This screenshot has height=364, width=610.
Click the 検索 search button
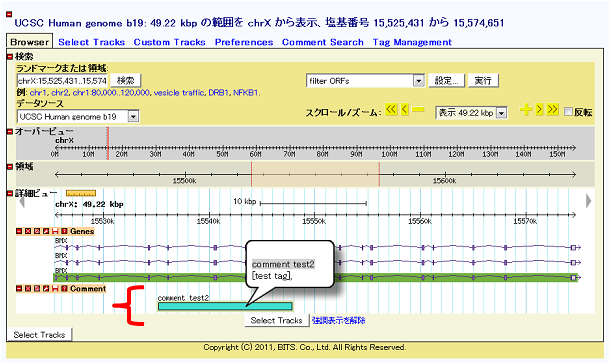pyautogui.click(x=126, y=80)
